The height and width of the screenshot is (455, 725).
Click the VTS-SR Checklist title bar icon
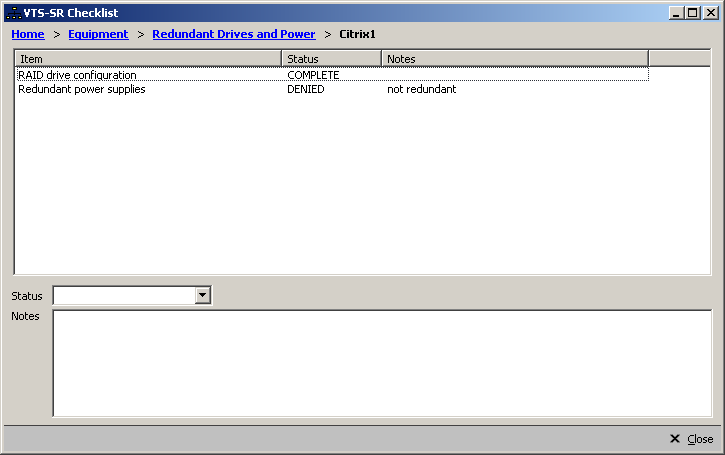coord(13,13)
